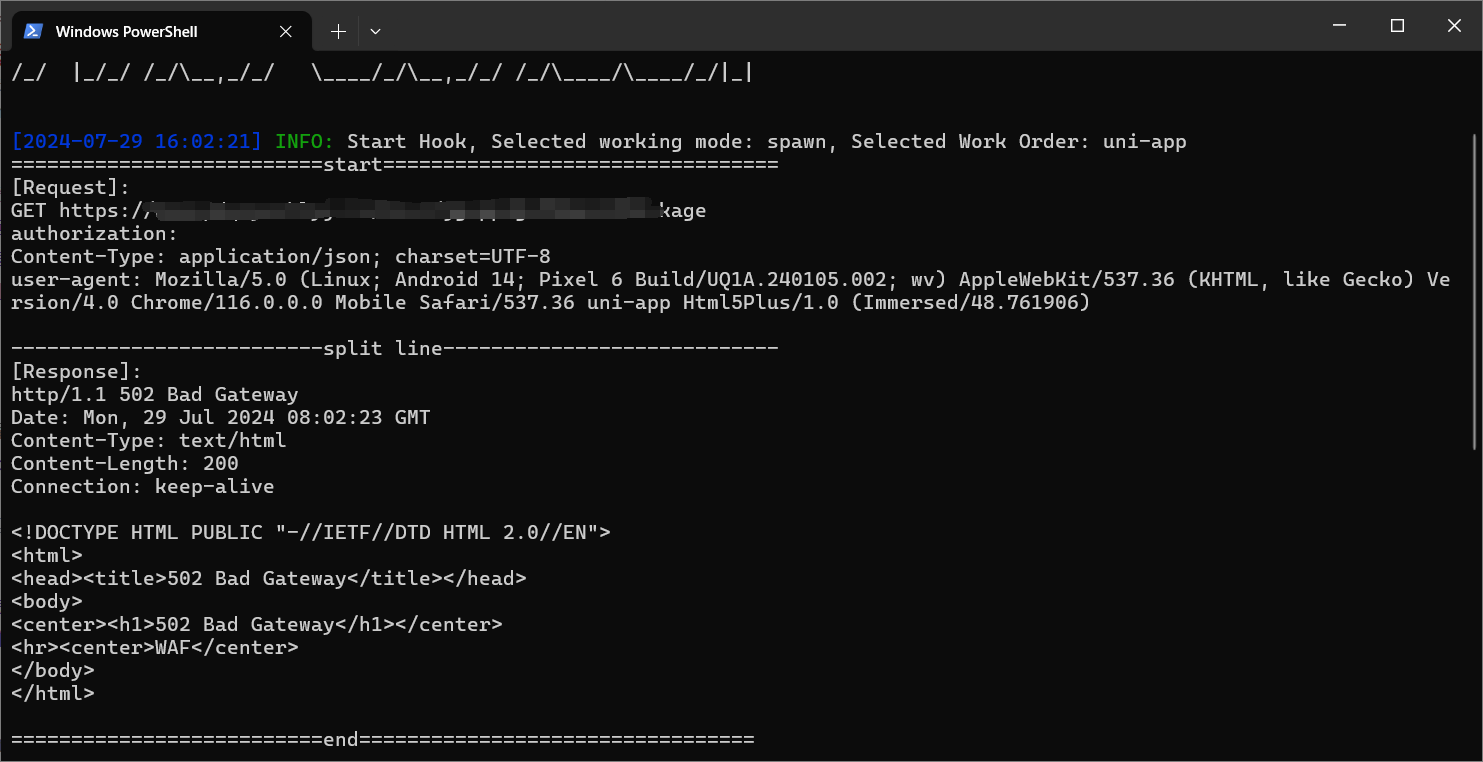
Task: Close the terminal window
Action: pos(1454,26)
